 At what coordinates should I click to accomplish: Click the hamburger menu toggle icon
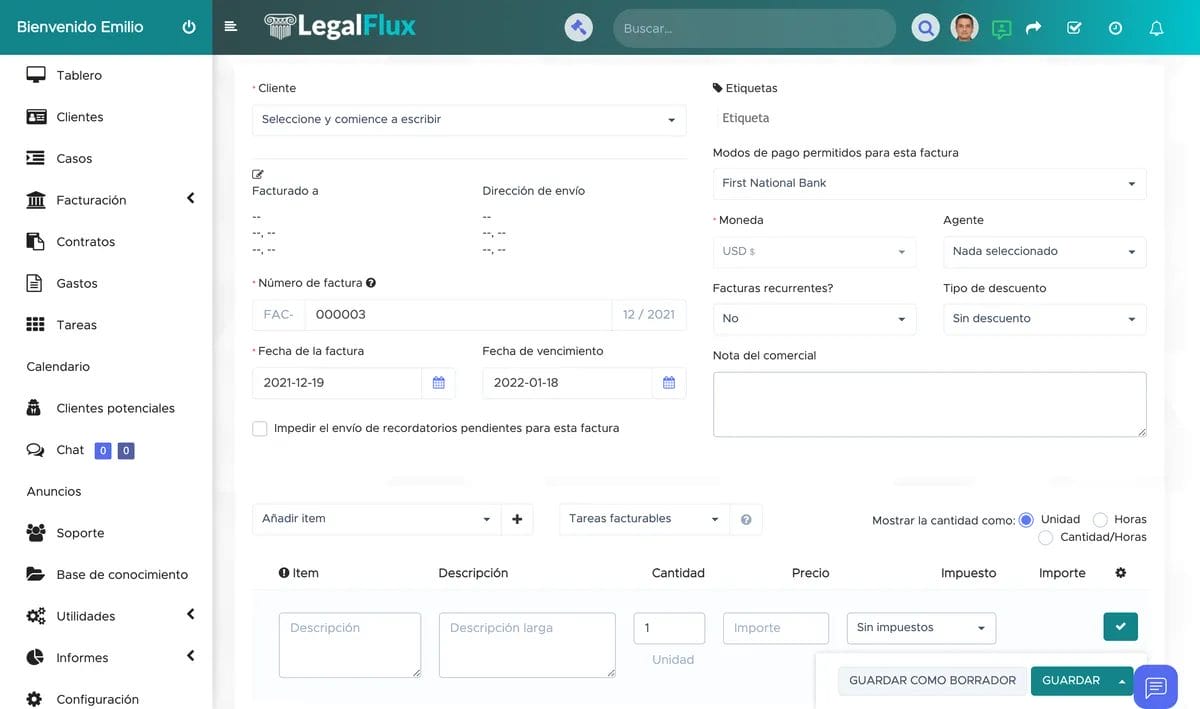[x=231, y=27]
